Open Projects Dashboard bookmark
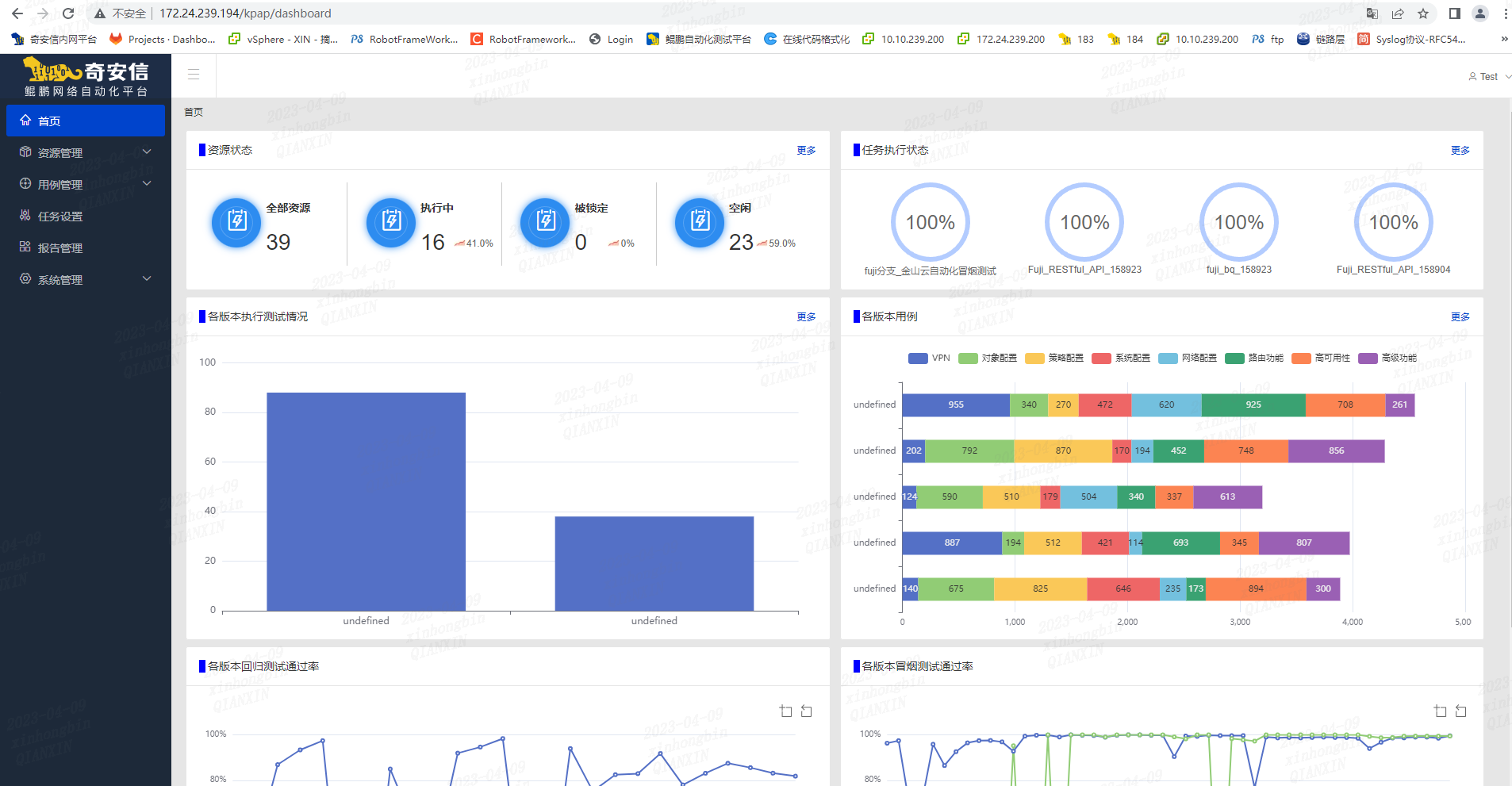This screenshot has height=786, width=1512. pyautogui.click(x=162, y=39)
